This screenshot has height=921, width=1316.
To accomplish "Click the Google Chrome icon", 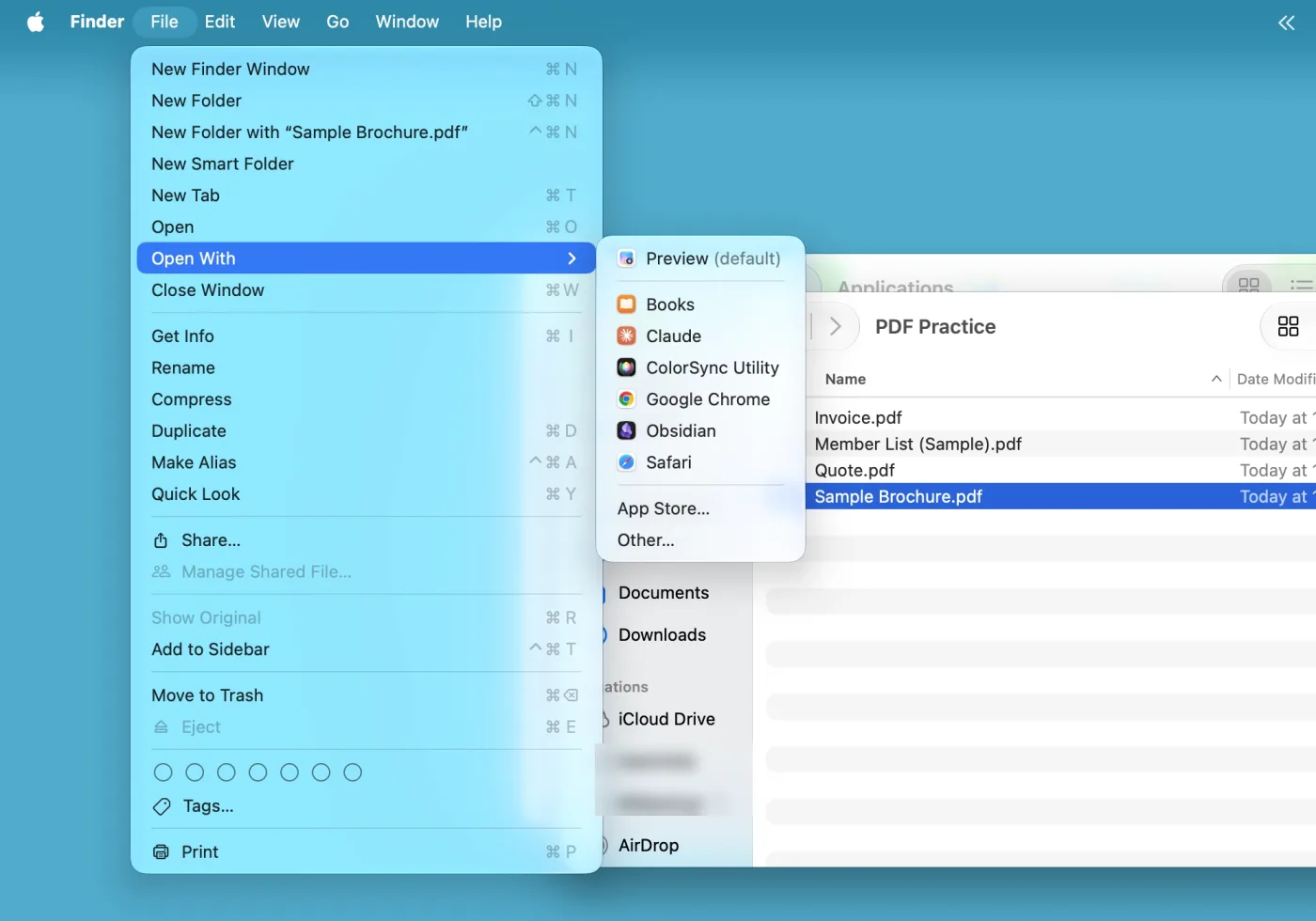I will (626, 399).
